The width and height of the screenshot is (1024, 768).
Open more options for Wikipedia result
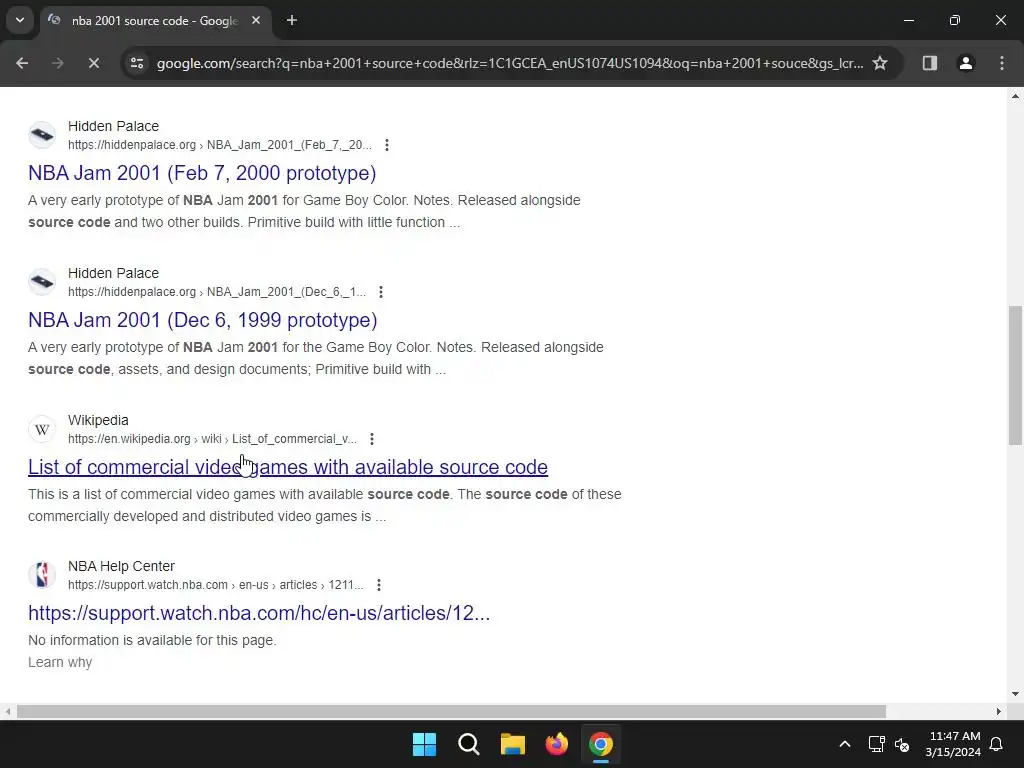[x=372, y=439]
